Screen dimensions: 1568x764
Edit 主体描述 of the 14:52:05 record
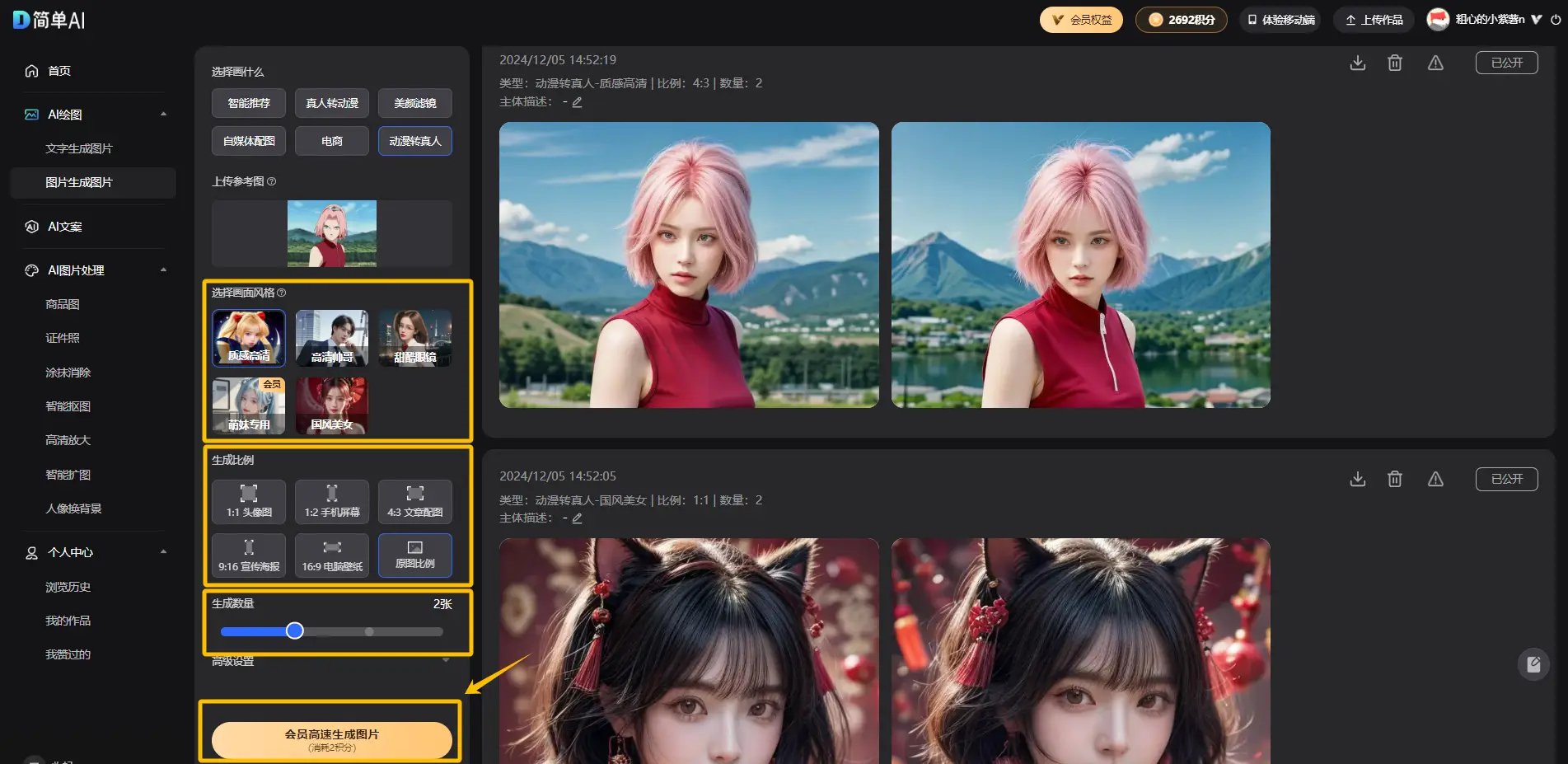pos(577,518)
